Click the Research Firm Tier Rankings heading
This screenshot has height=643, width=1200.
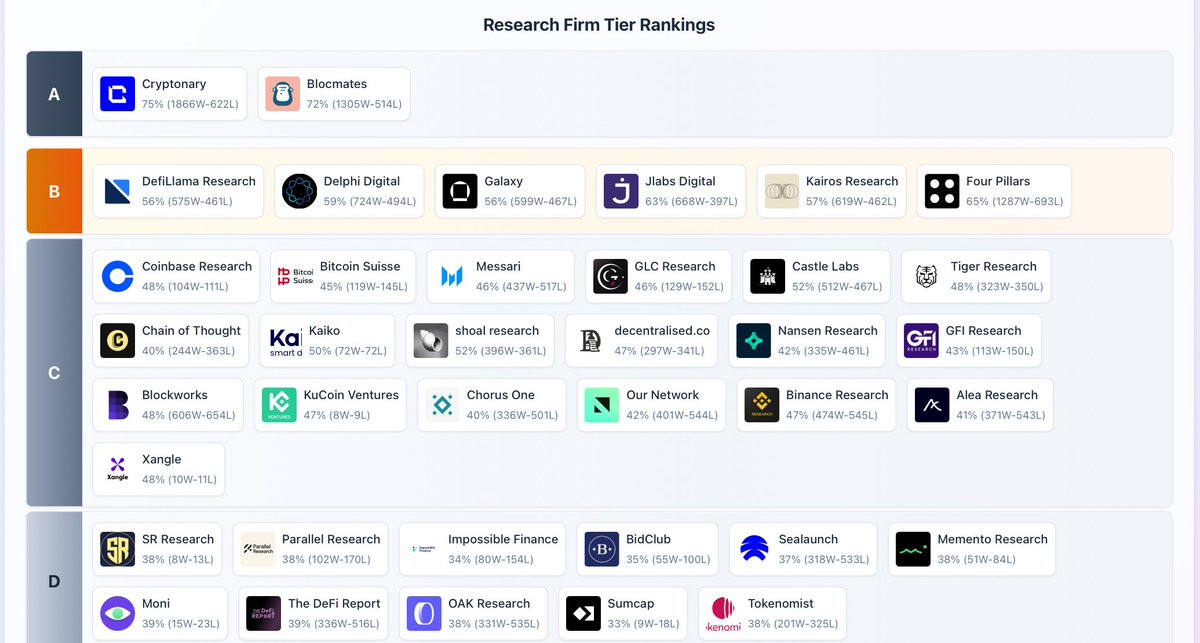coord(599,25)
